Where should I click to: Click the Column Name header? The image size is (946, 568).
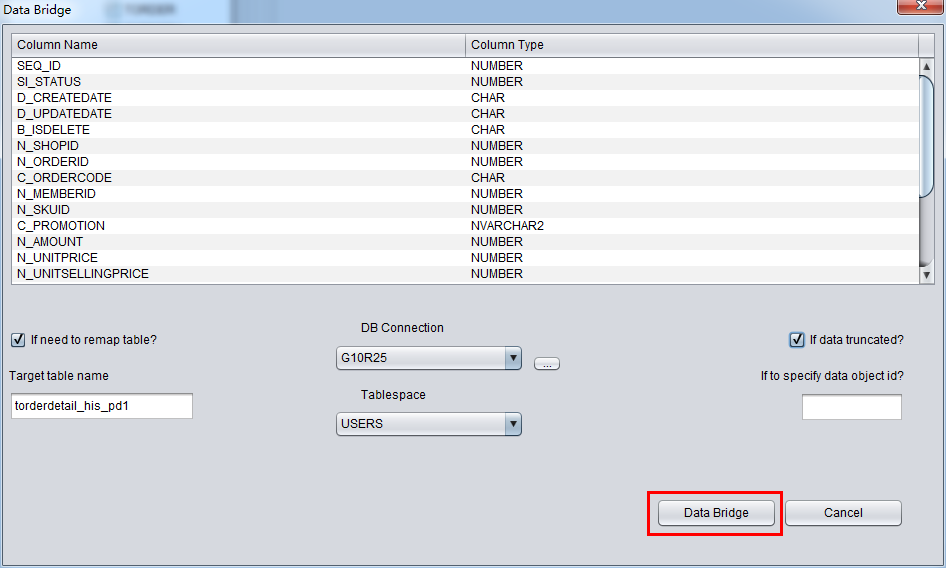click(x=238, y=45)
